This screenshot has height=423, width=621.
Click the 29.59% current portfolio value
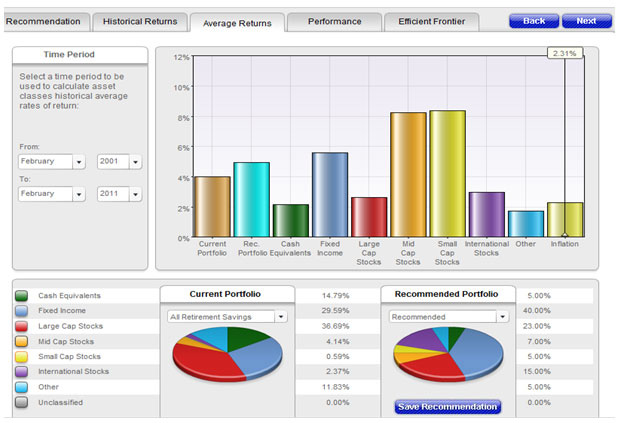(x=335, y=311)
